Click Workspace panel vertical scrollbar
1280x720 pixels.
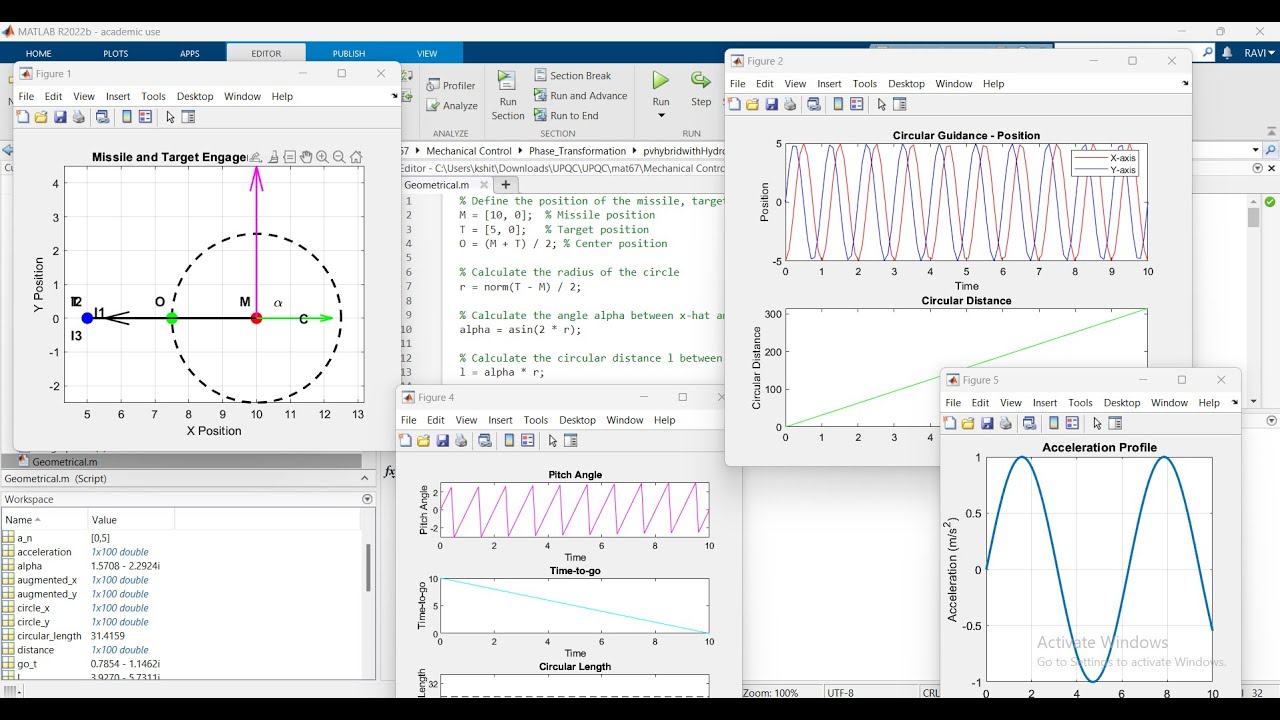(x=368, y=568)
